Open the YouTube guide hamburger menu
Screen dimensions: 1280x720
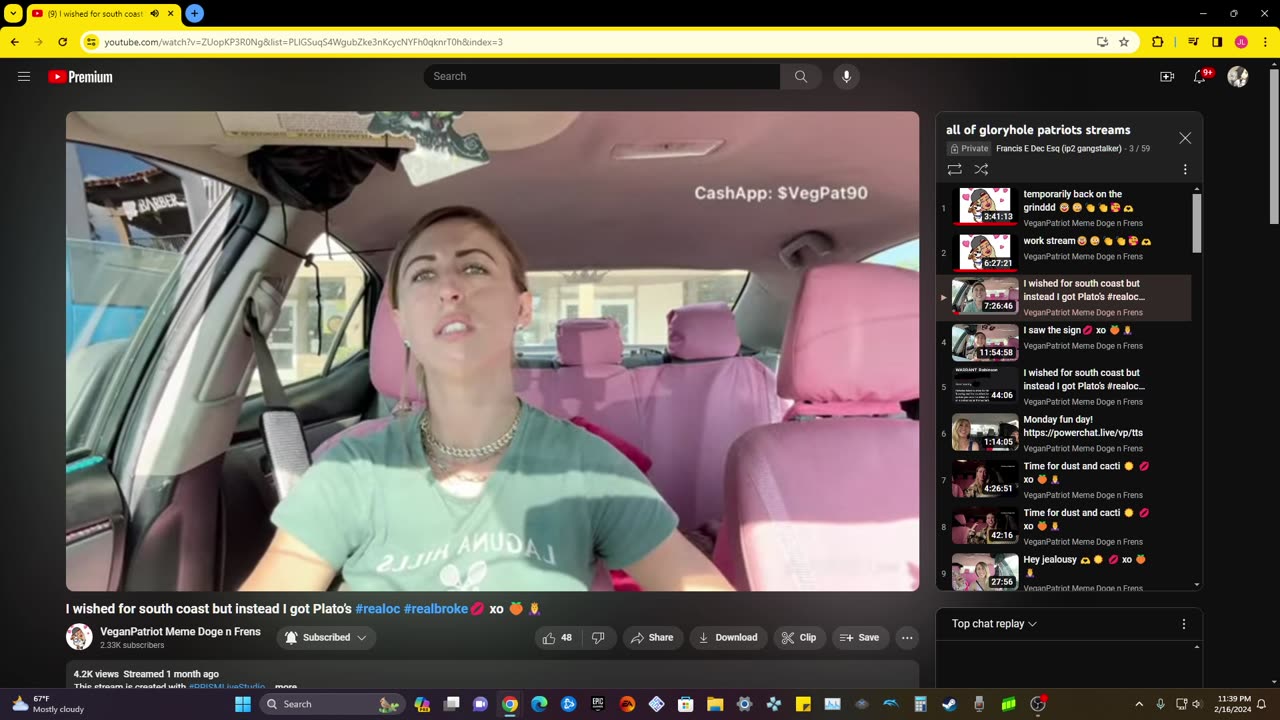(24, 76)
